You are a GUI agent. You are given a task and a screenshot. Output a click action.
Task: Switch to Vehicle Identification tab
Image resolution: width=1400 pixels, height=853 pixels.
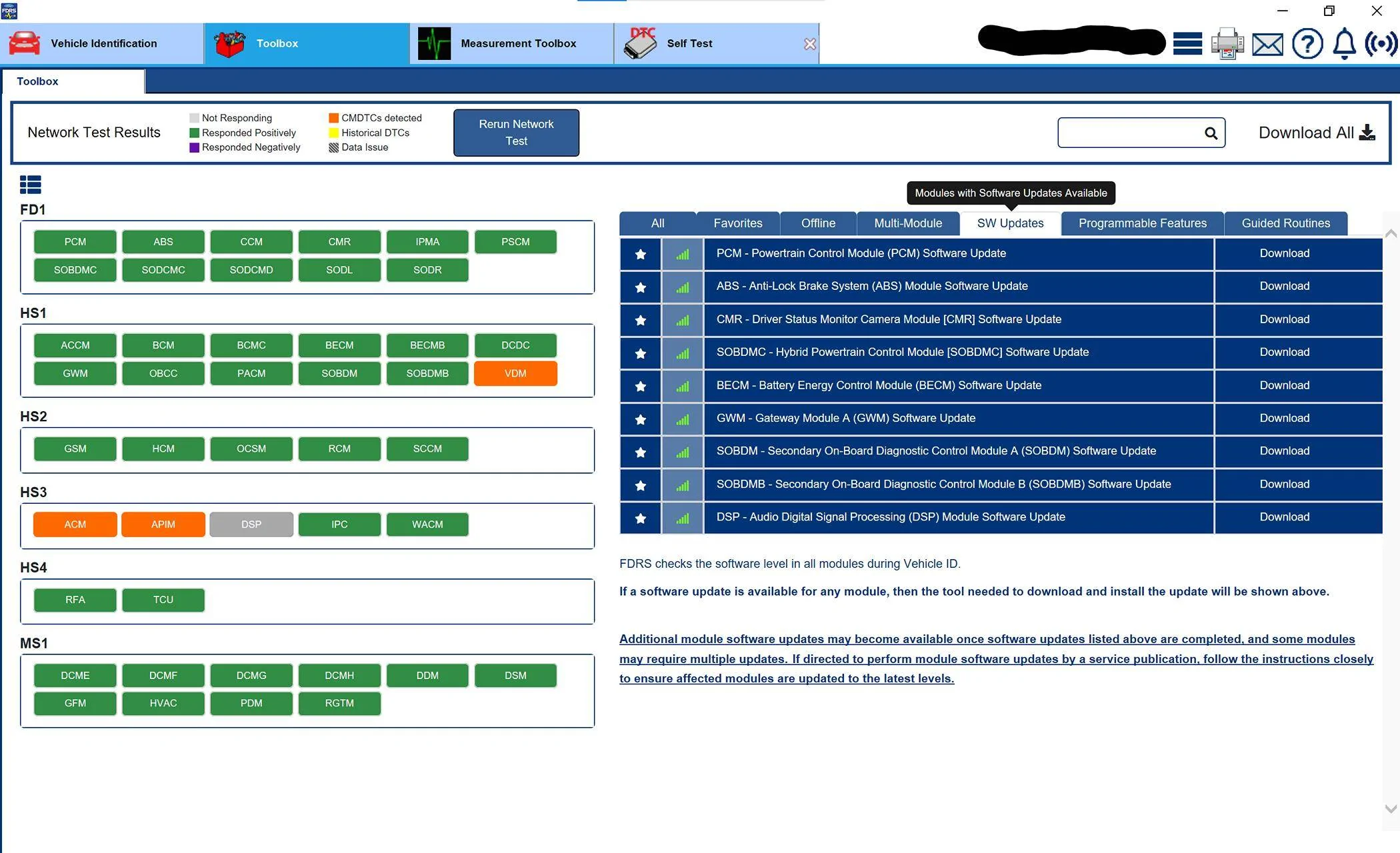pos(102,44)
